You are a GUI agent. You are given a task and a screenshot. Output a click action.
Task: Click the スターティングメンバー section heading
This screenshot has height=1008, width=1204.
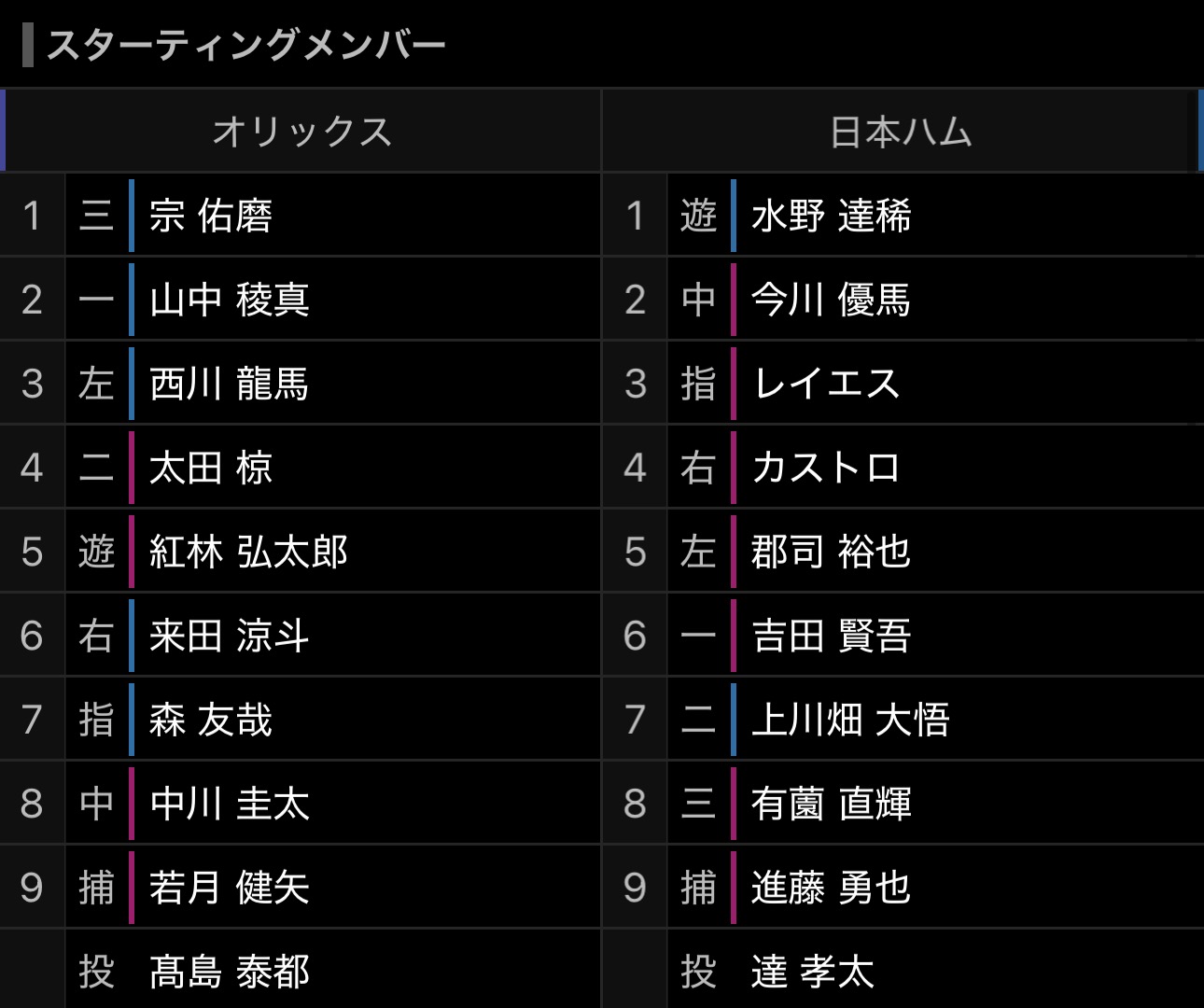(246, 45)
